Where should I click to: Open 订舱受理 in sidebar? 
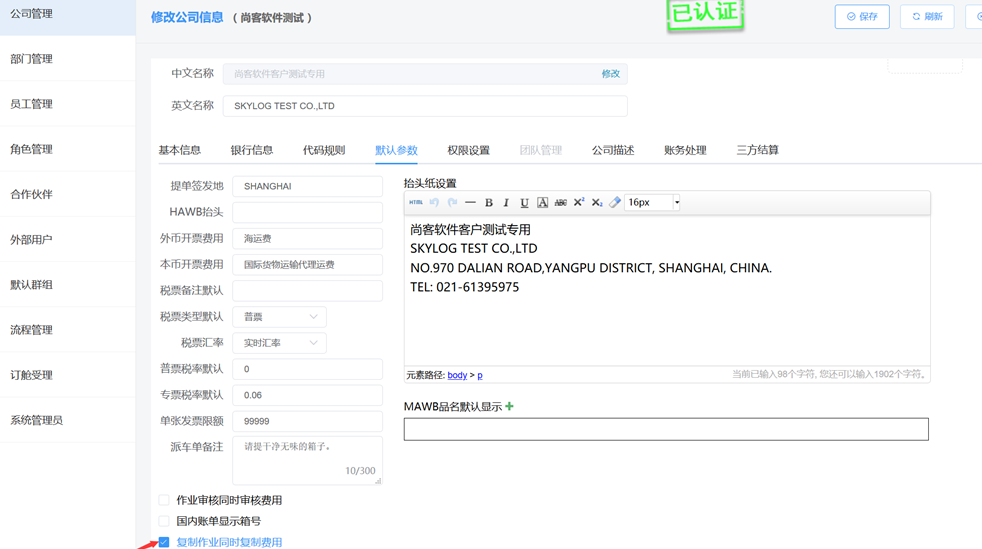[68, 375]
